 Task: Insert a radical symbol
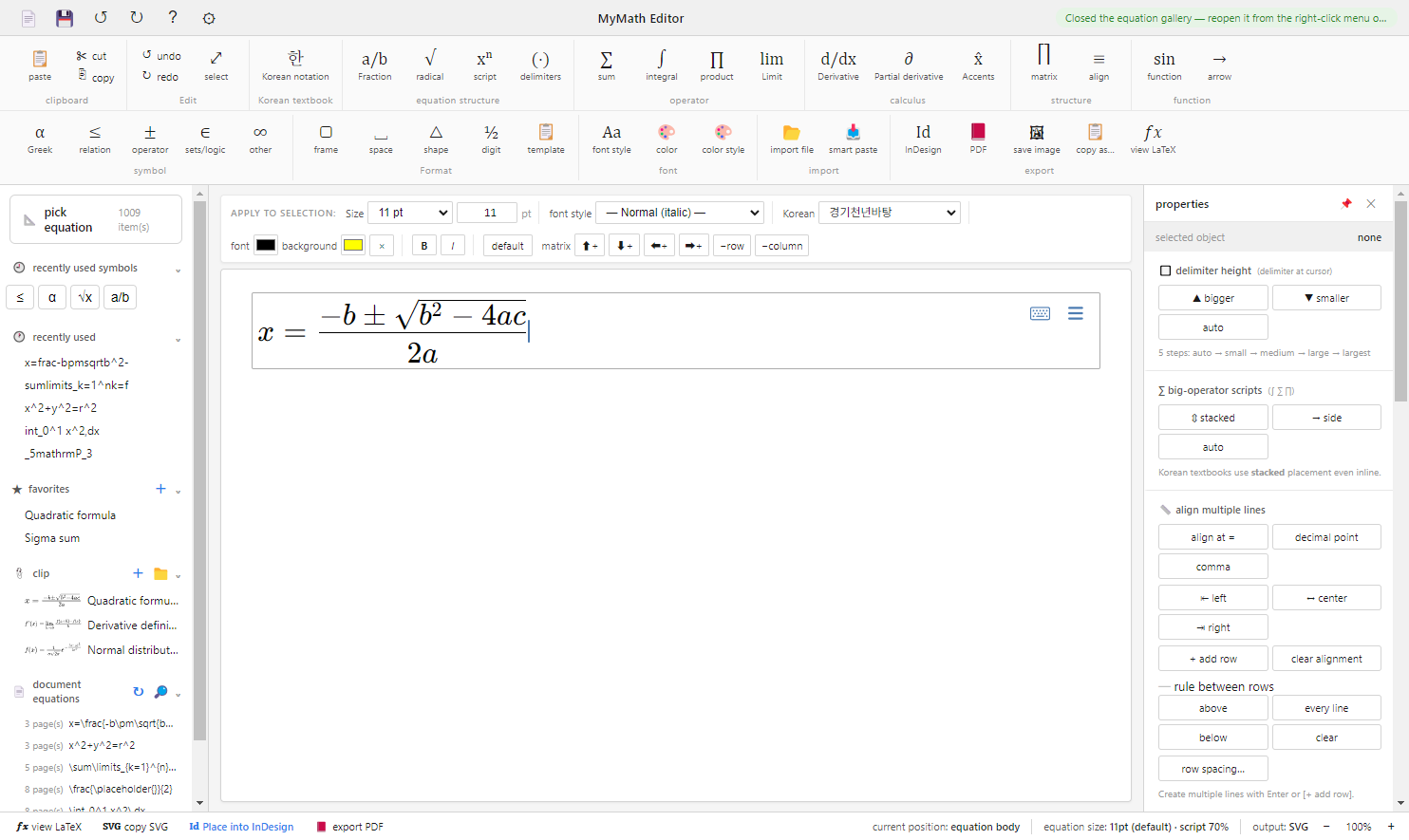tap(430, 65)
